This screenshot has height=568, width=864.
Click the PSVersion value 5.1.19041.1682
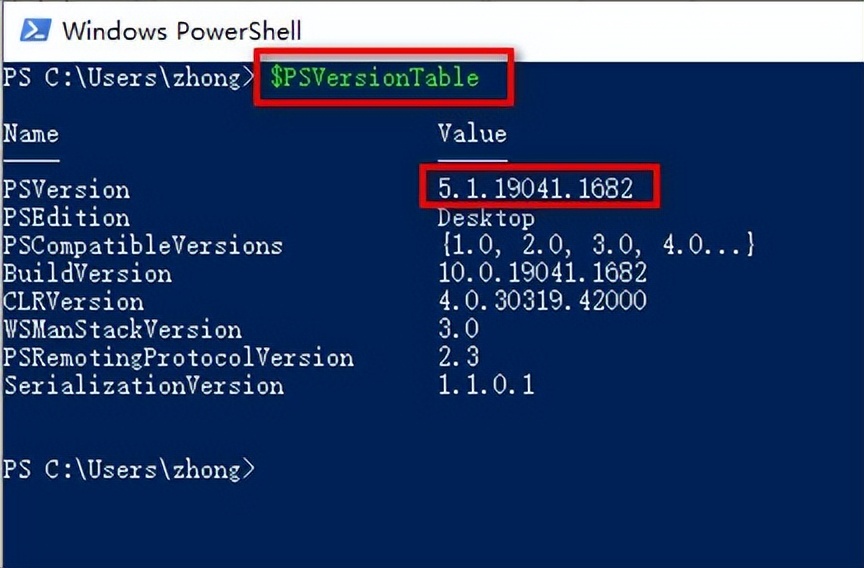coord(536,188)
